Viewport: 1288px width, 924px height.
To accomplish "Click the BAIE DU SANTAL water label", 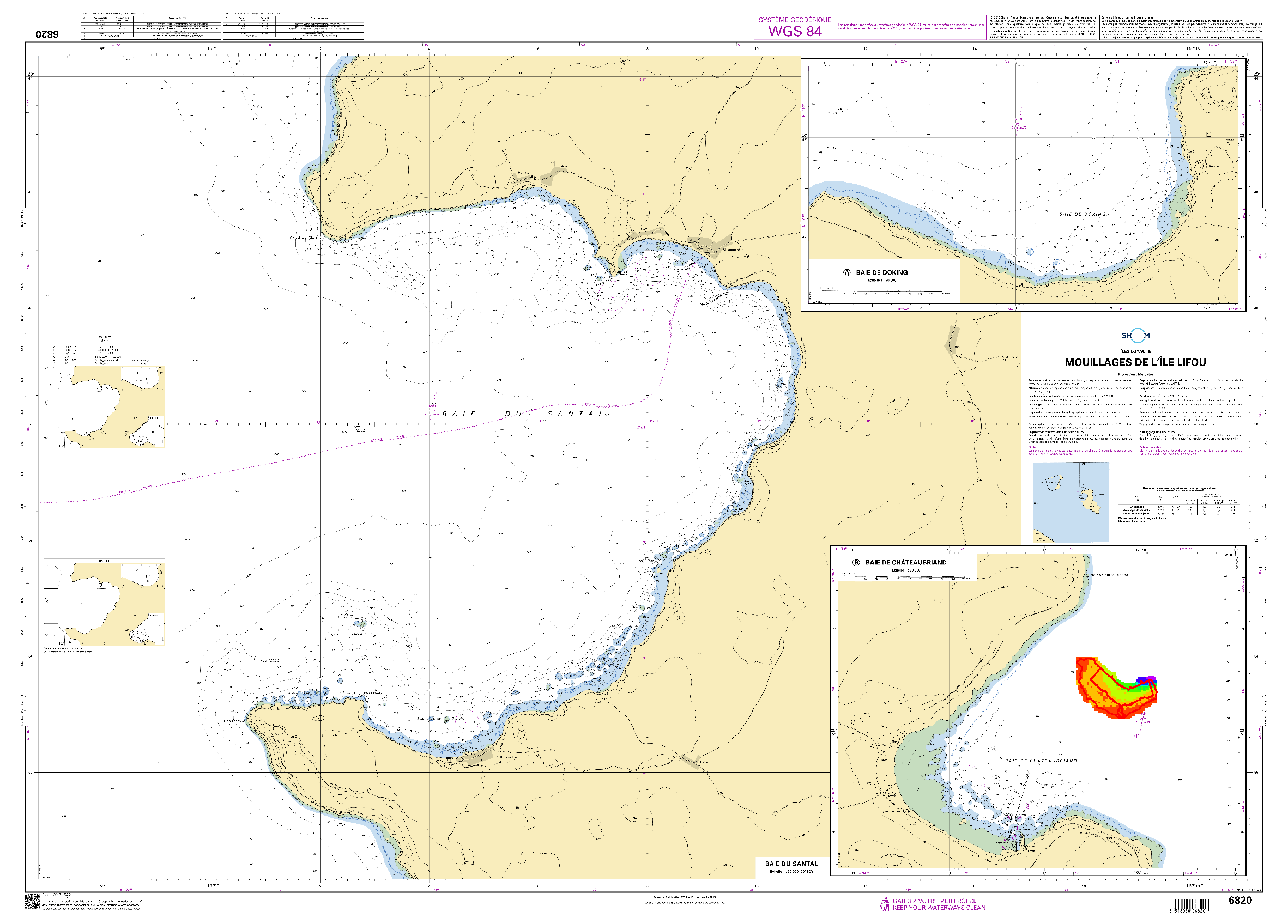I will 521,414.
